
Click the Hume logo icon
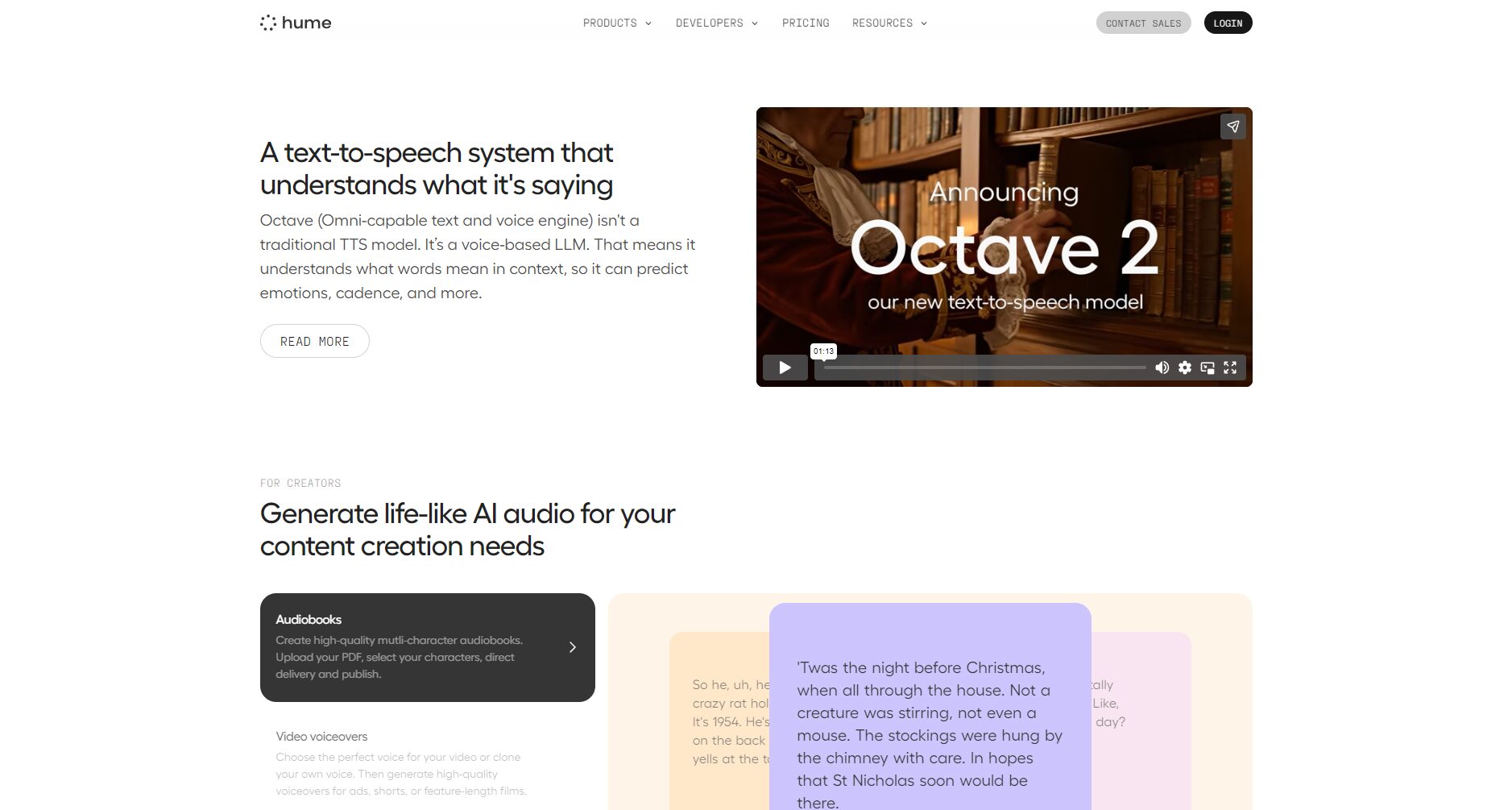point(268,23)
